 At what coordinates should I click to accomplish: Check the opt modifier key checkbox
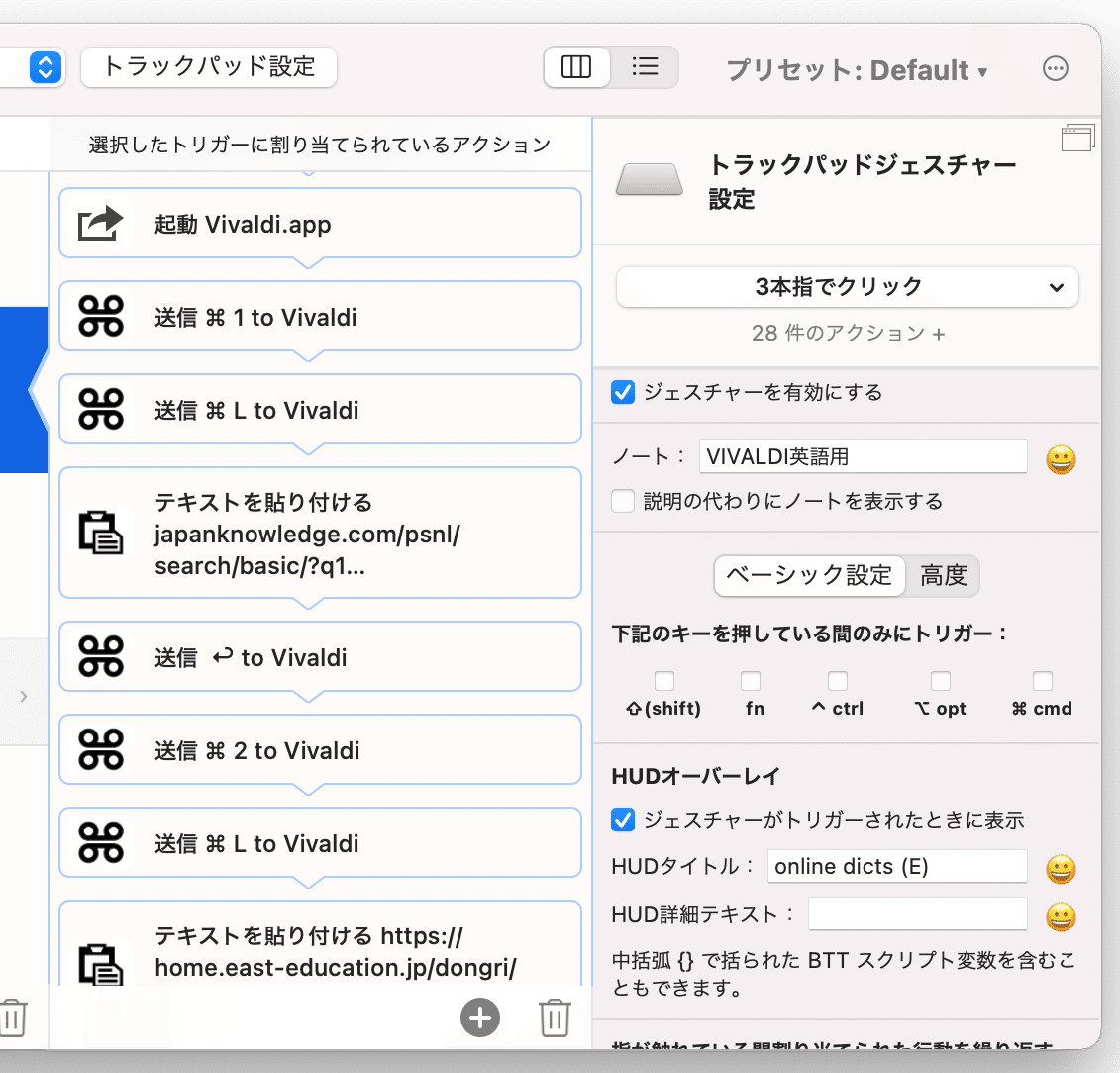tap(941, 680)
